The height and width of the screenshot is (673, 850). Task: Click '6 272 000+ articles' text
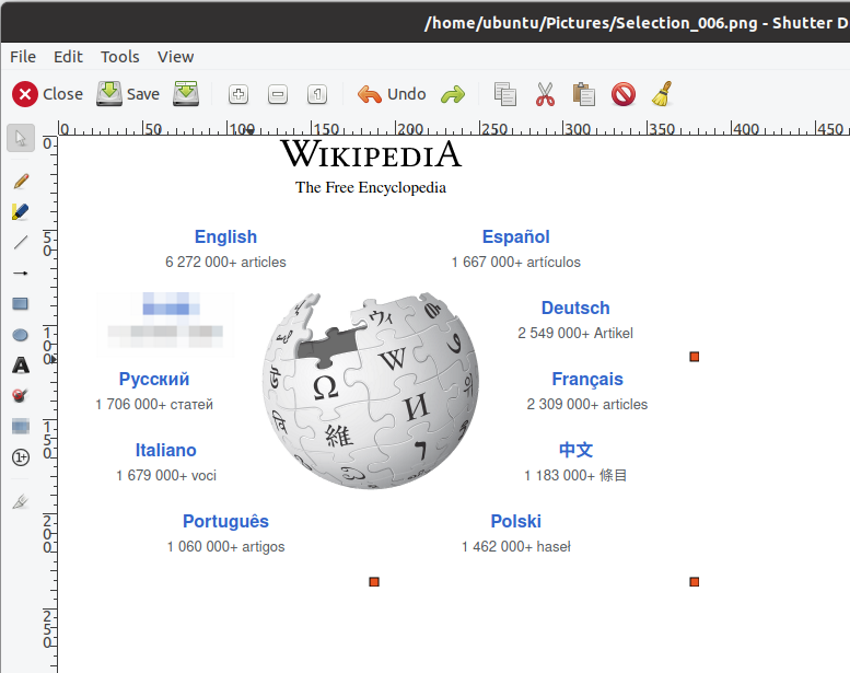(x=226, y=262)
